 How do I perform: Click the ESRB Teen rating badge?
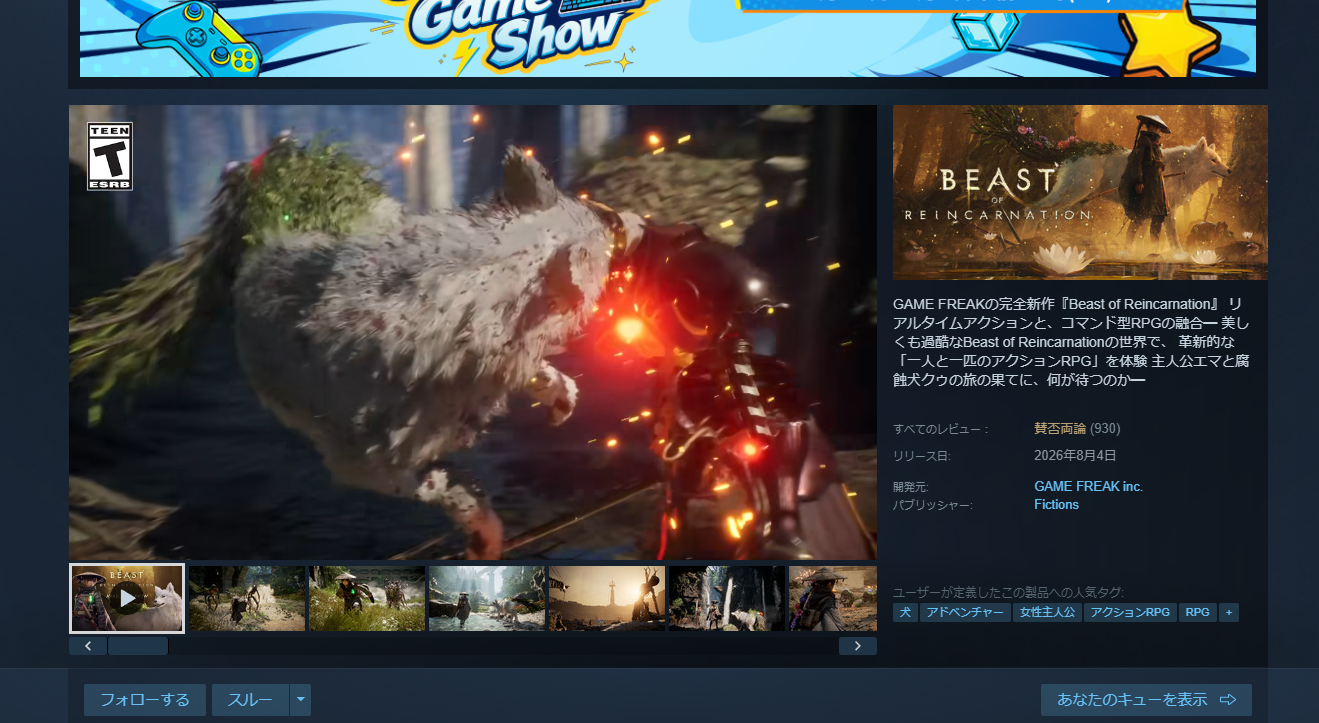coord(110,156)
